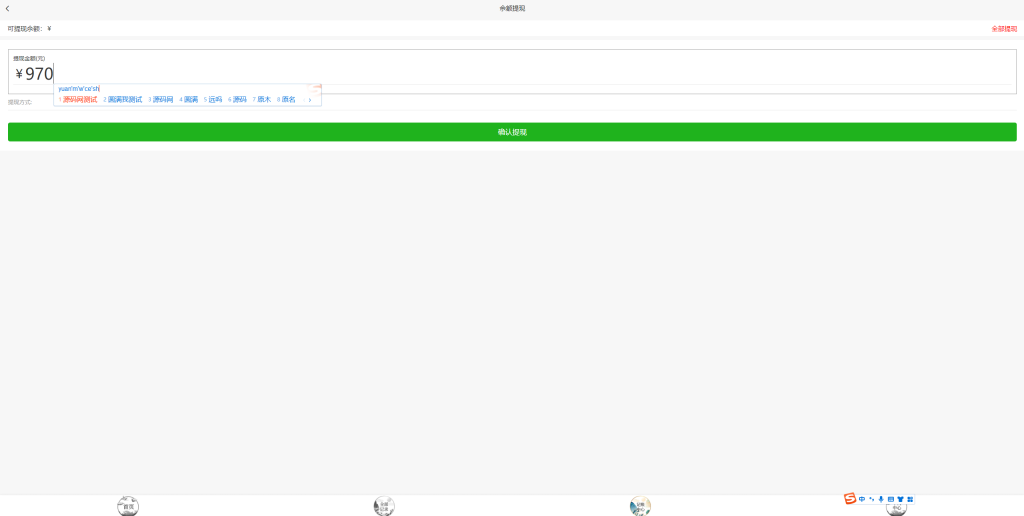
Task: Pick the 源码网 candidate word
Action: 162,100
